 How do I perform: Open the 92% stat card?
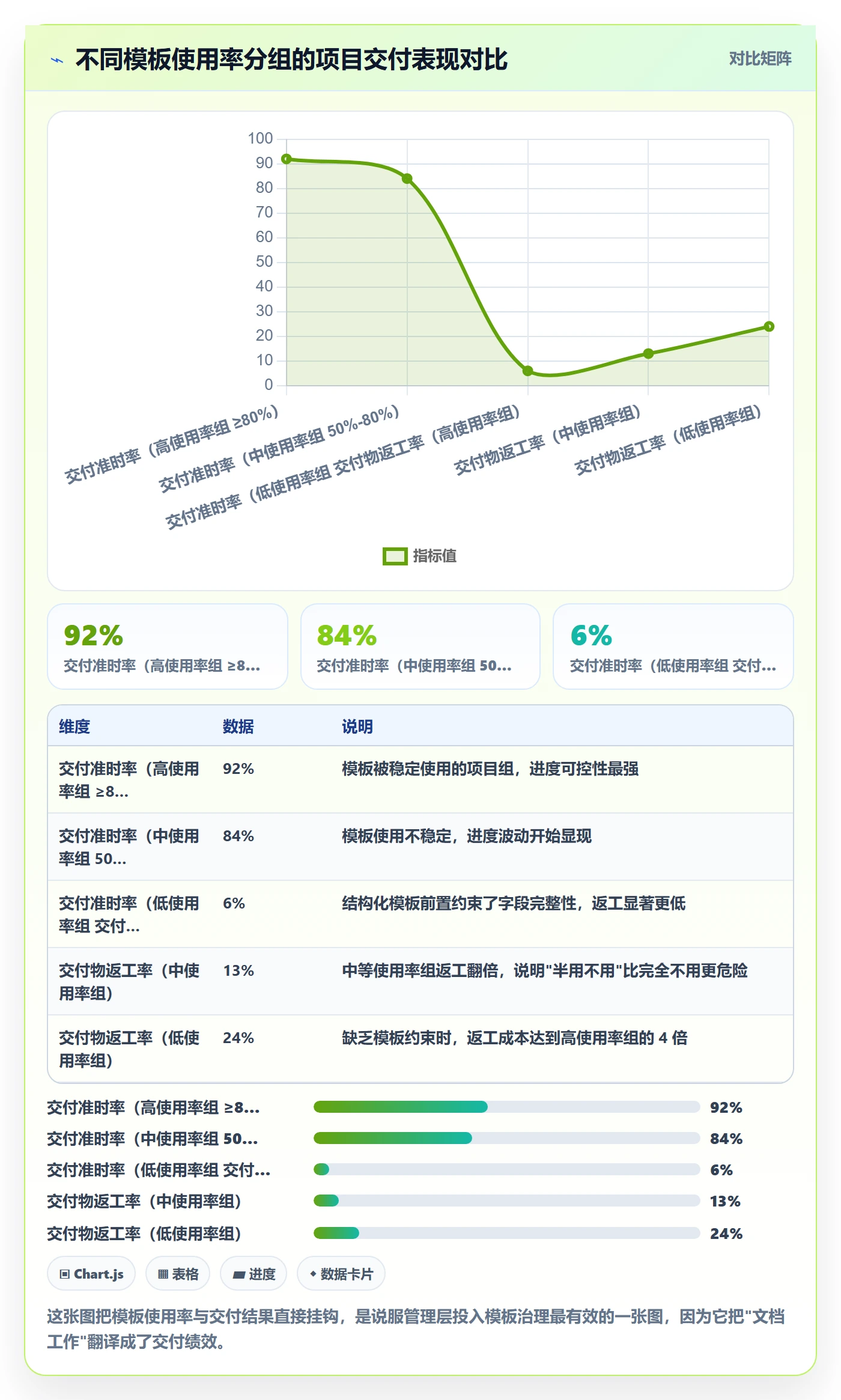(x=168, y=647)
